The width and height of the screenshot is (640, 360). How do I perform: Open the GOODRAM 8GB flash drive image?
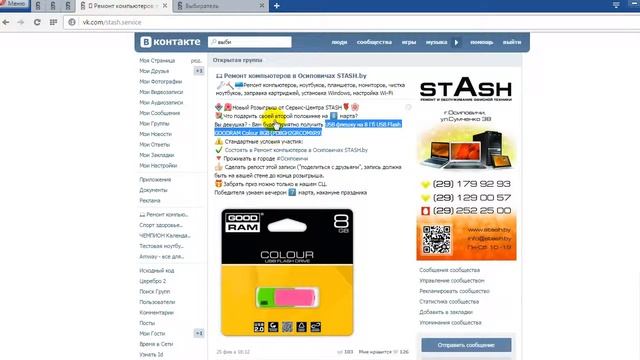pos(287,273)
